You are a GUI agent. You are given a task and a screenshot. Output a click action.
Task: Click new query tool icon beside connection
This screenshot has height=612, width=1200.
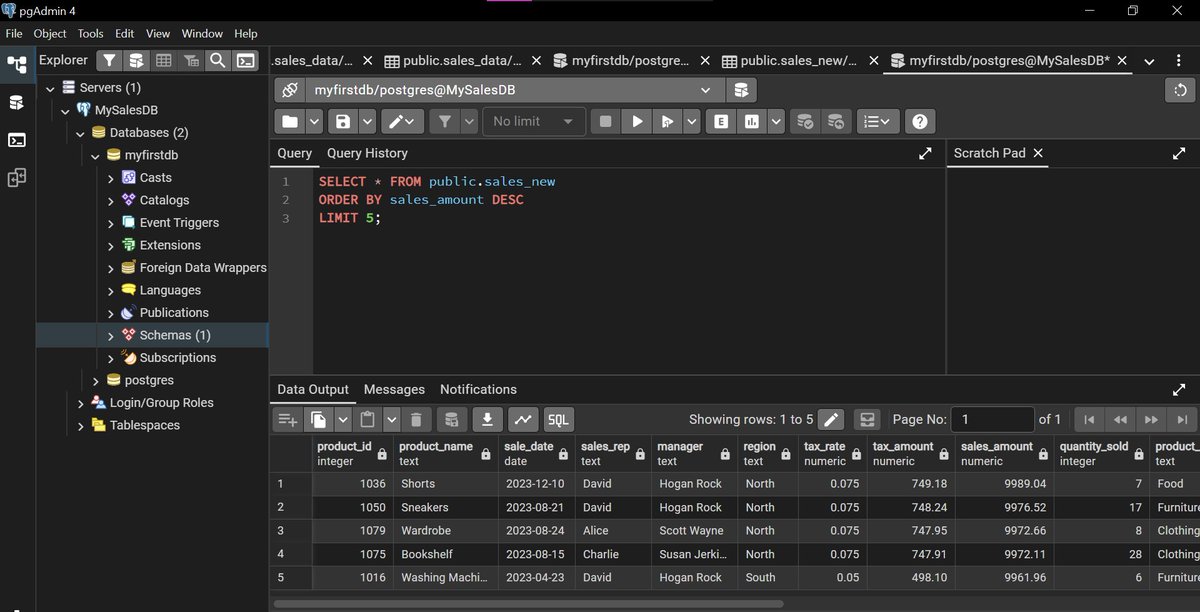(x=741, y=90)
